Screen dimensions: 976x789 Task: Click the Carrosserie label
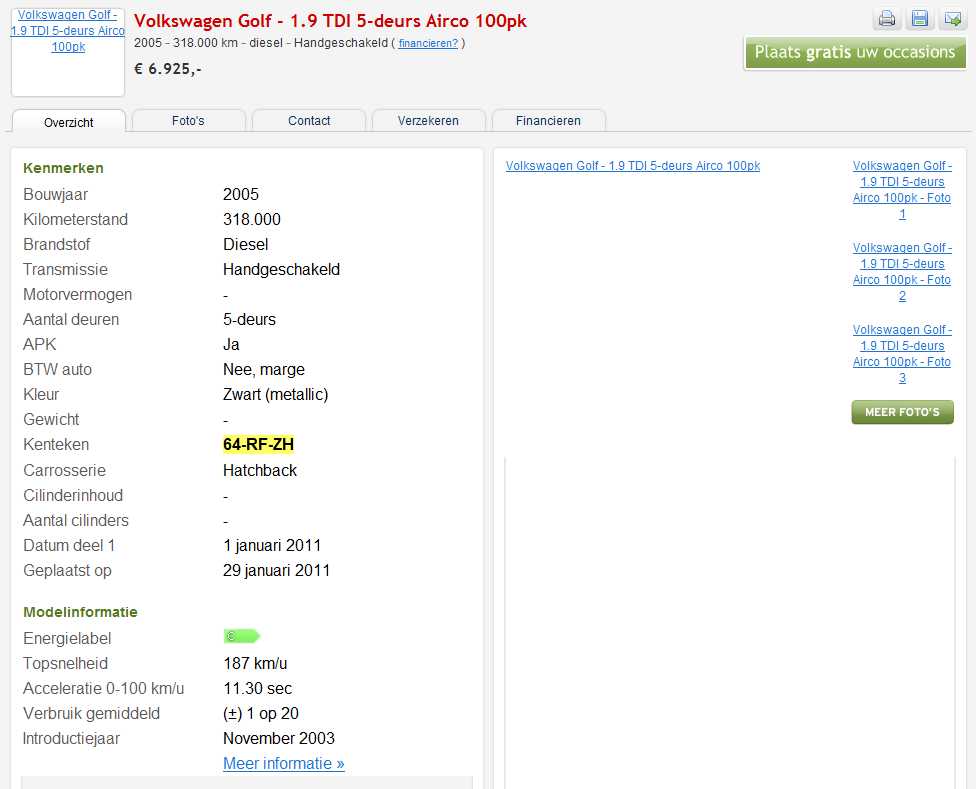pyautogui.click(x=64, y=470)
